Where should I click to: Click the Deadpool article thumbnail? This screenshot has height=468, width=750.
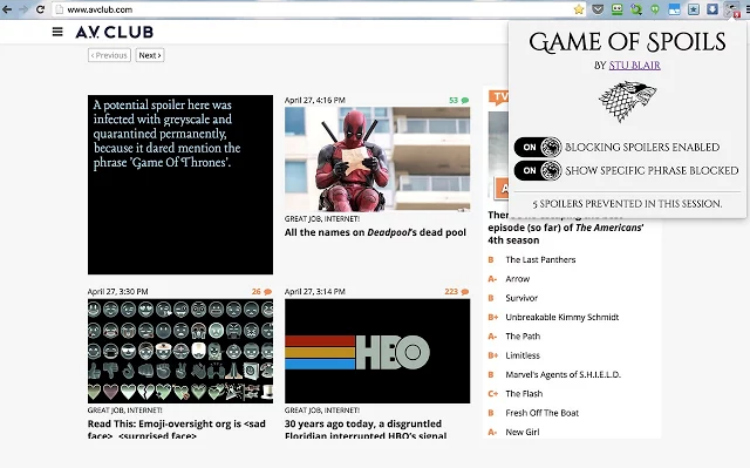[377, 159]
